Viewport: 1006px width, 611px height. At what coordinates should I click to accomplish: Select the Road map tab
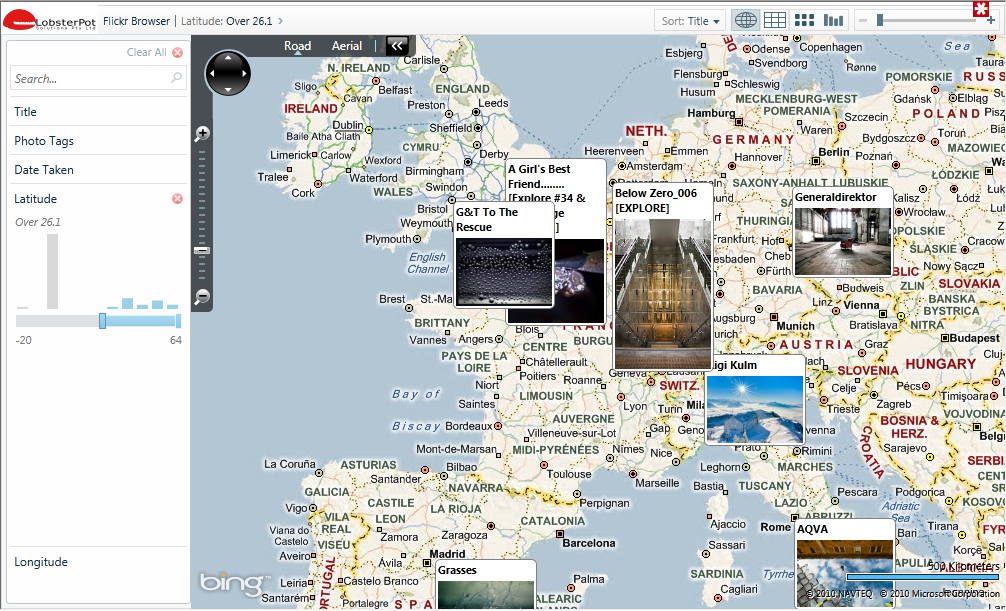pos(298,46)
